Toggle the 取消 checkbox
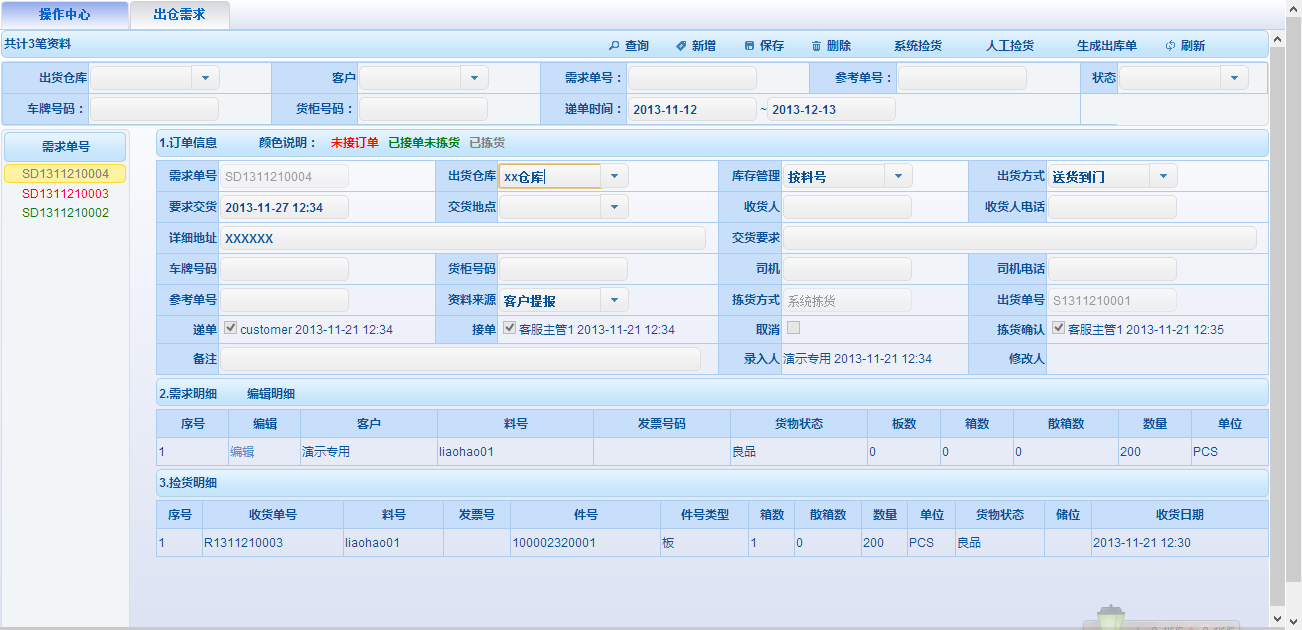 tap(793, 328)
